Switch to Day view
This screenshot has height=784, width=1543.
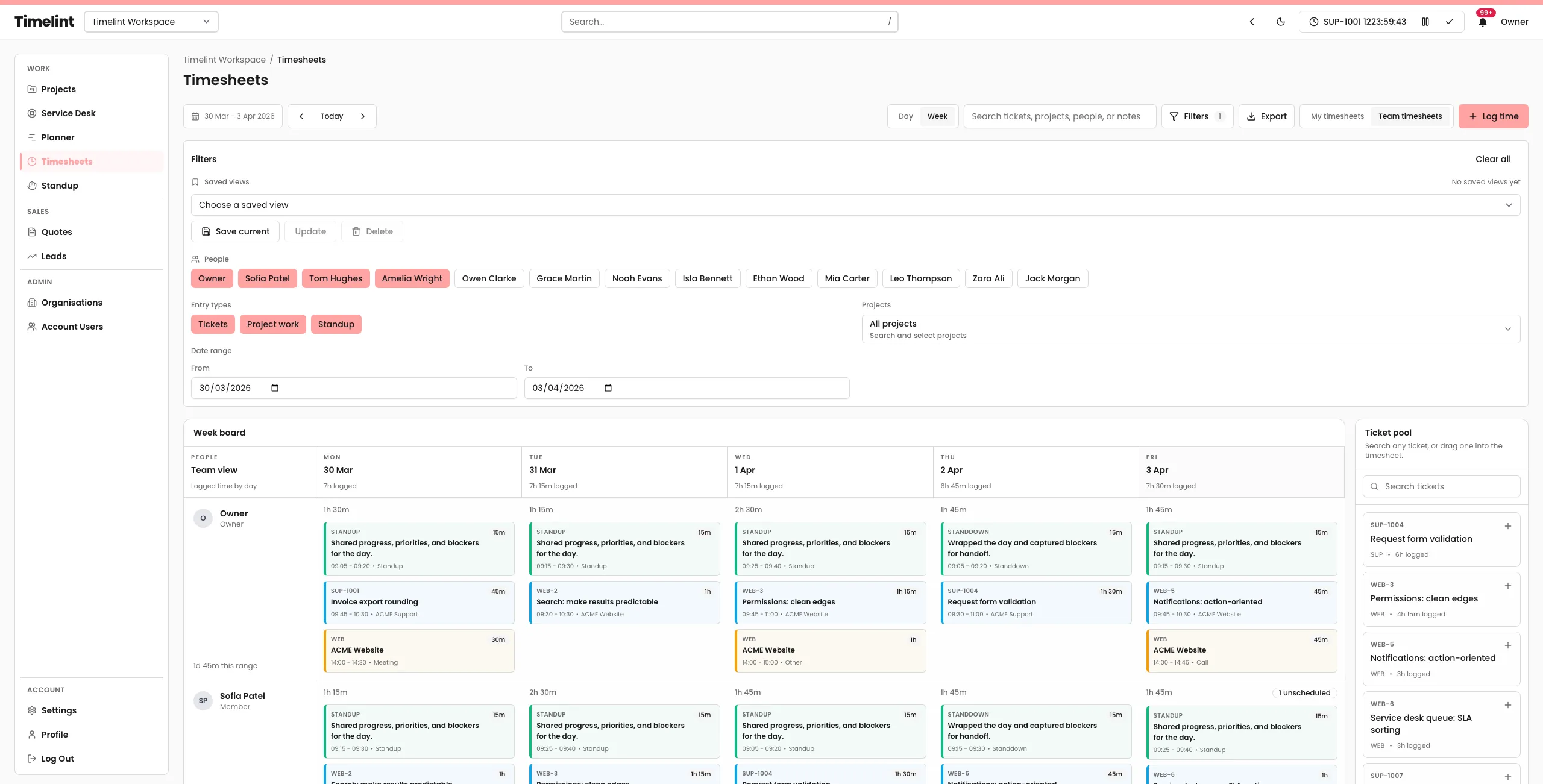click(x=905, y=116)
